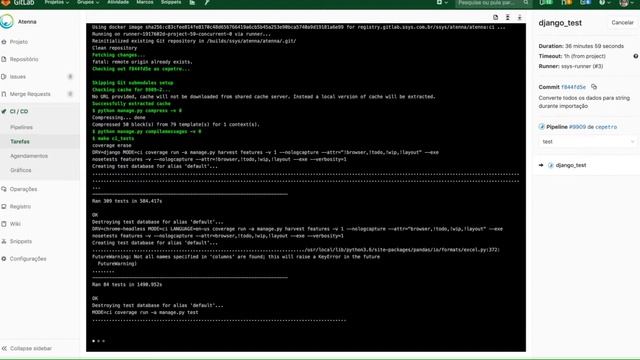Open the test stage dropdown
Image resolution: width=640 pixels, height=360 pixels.
587,142
